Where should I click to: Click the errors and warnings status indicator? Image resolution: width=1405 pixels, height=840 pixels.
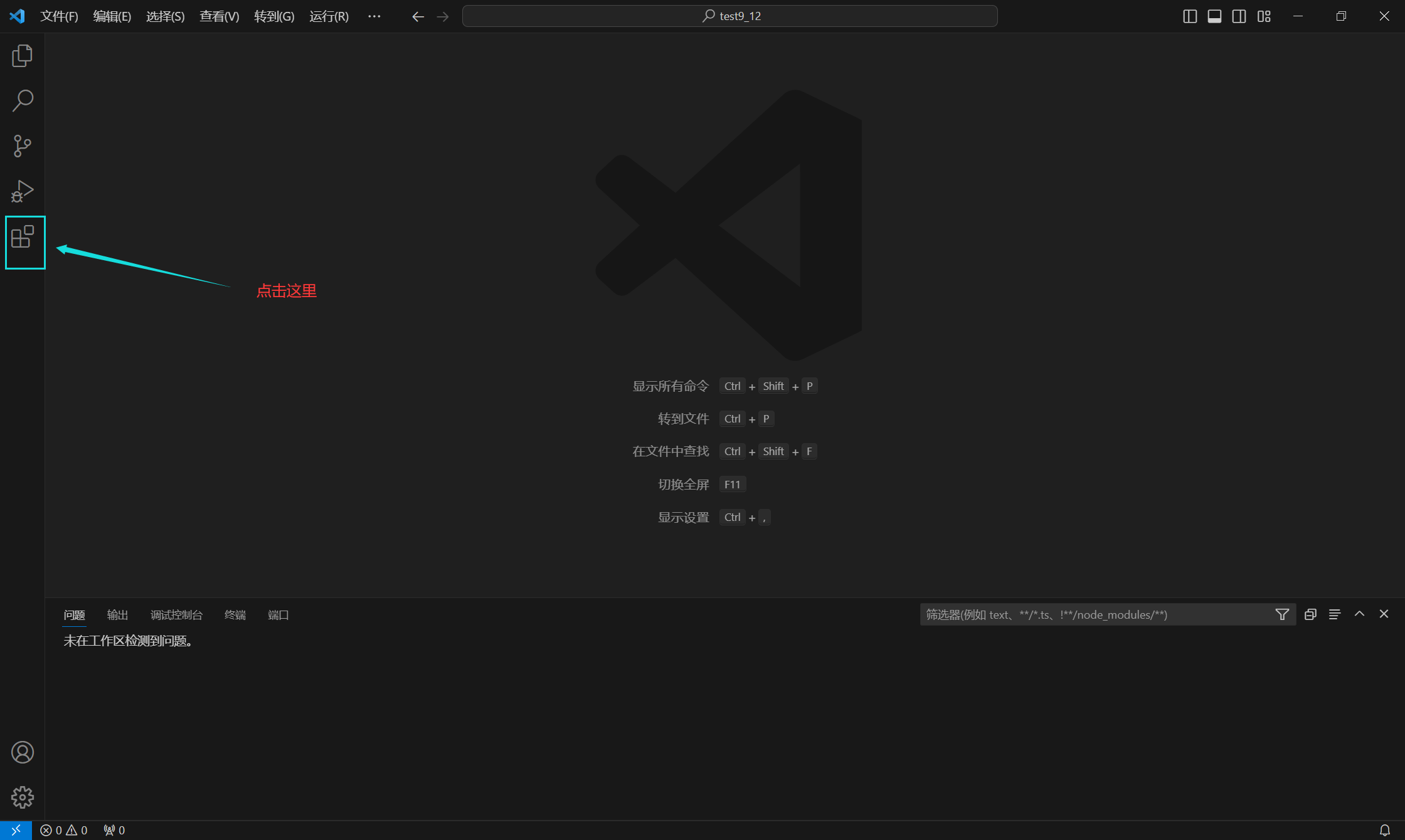click(x=64, y=830)
